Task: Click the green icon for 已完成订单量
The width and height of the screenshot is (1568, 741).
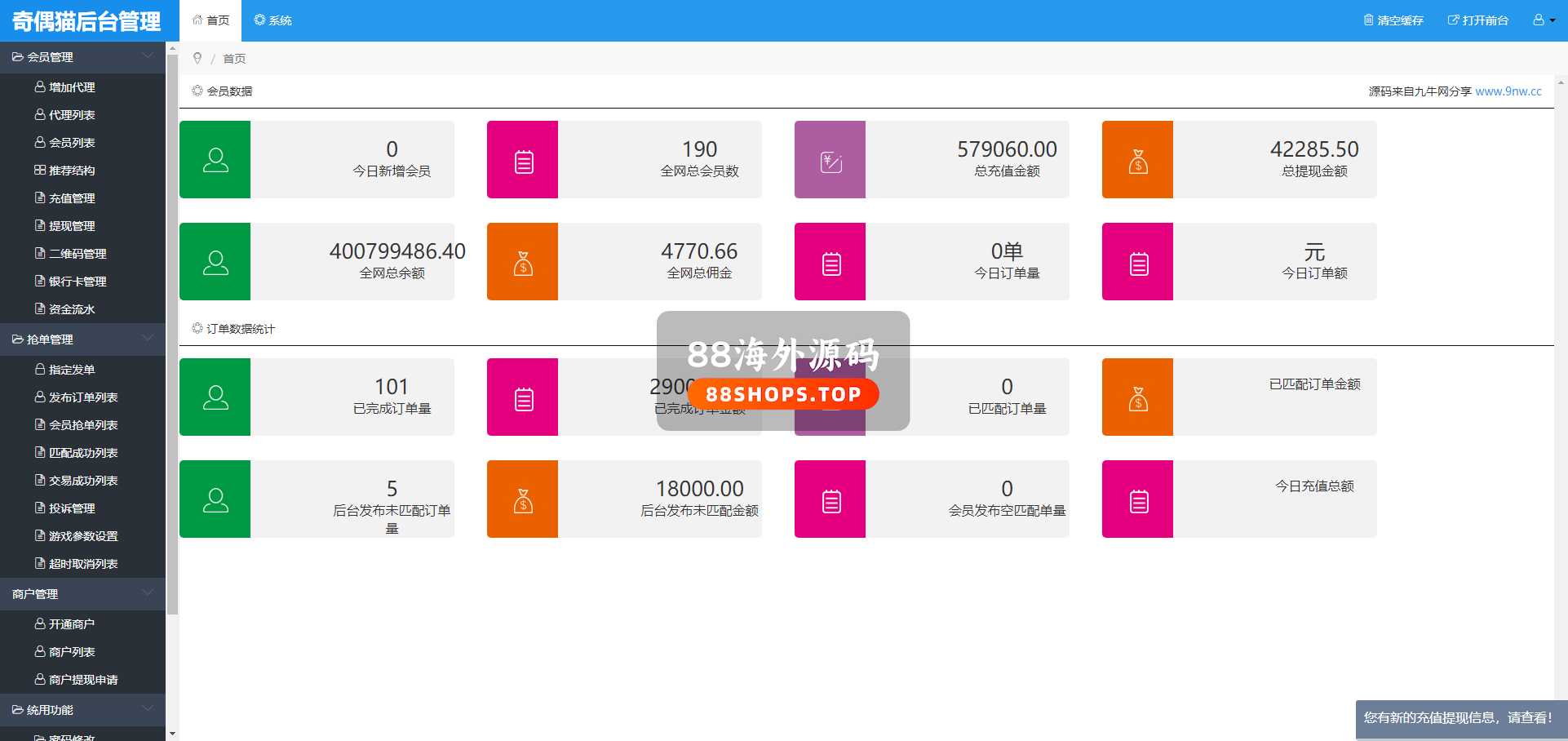Action: pos(215,397)
